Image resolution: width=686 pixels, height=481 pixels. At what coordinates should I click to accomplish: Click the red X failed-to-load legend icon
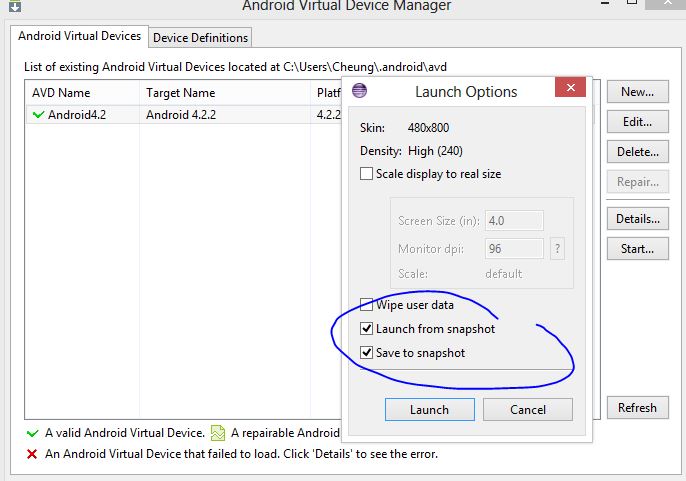click(32, 454)
